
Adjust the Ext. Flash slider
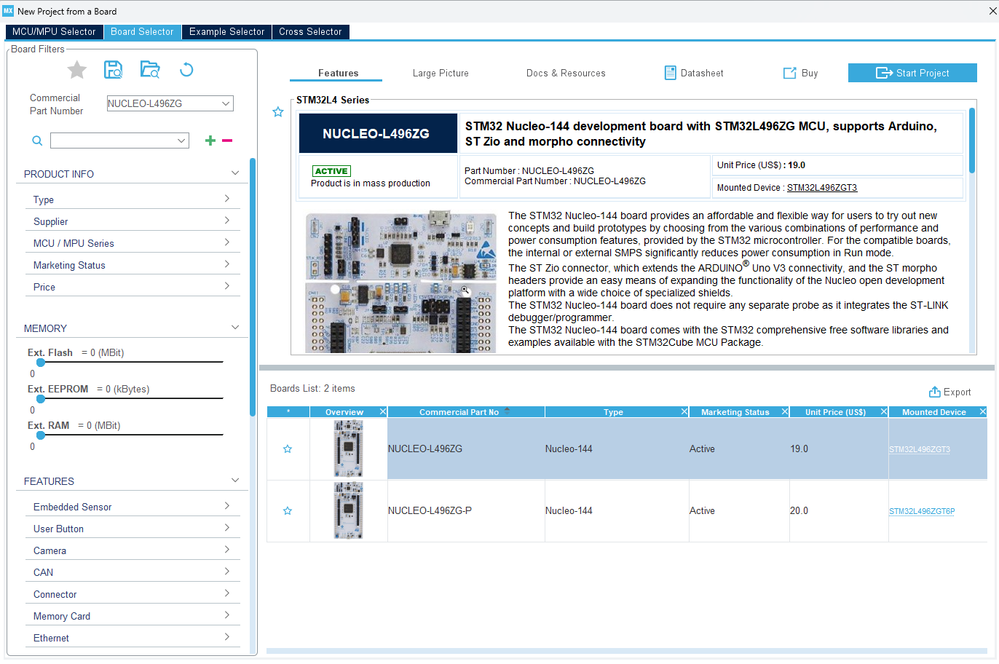[41, 362]
